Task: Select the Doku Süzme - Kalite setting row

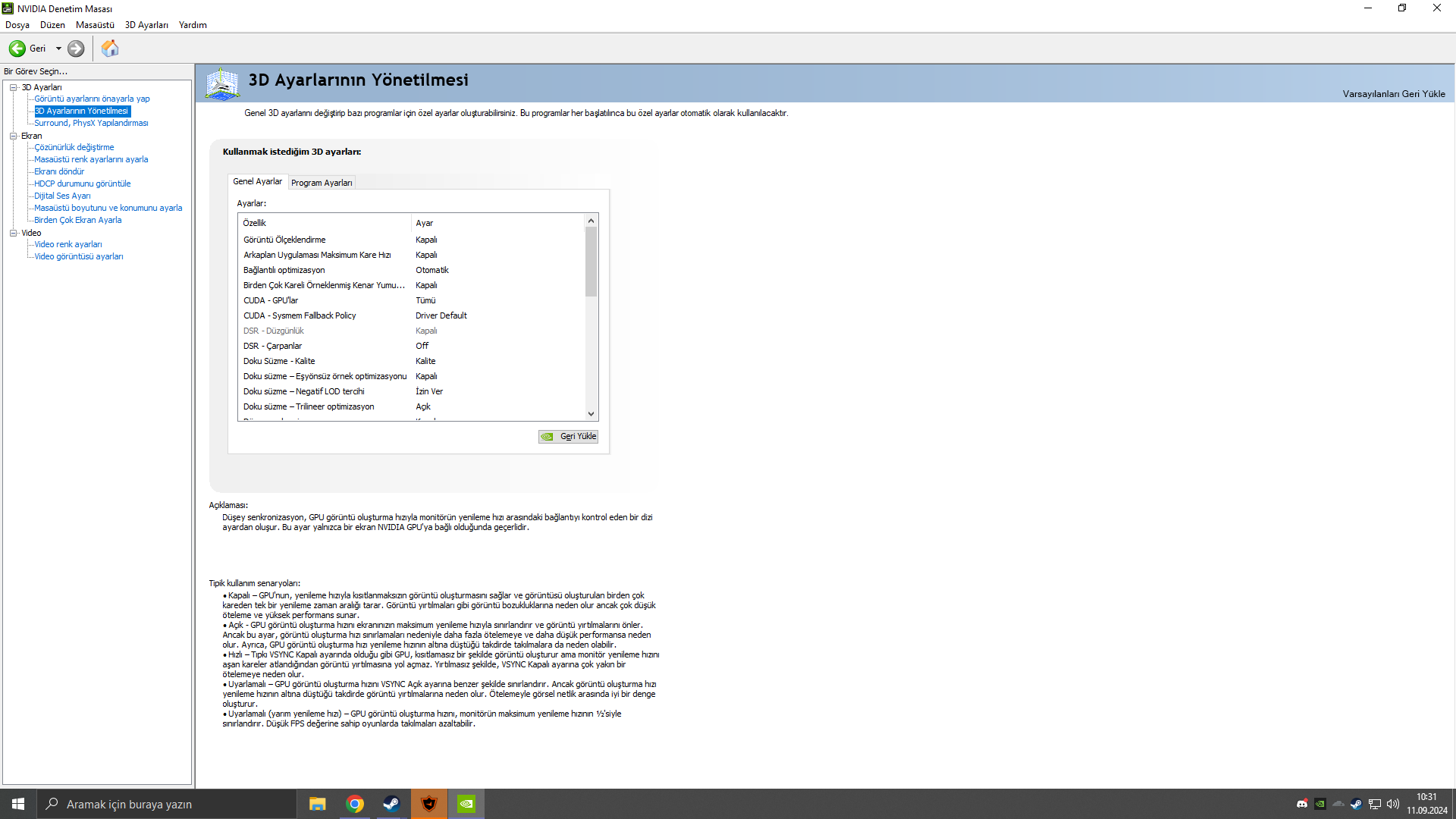Action: coord(279,361)
